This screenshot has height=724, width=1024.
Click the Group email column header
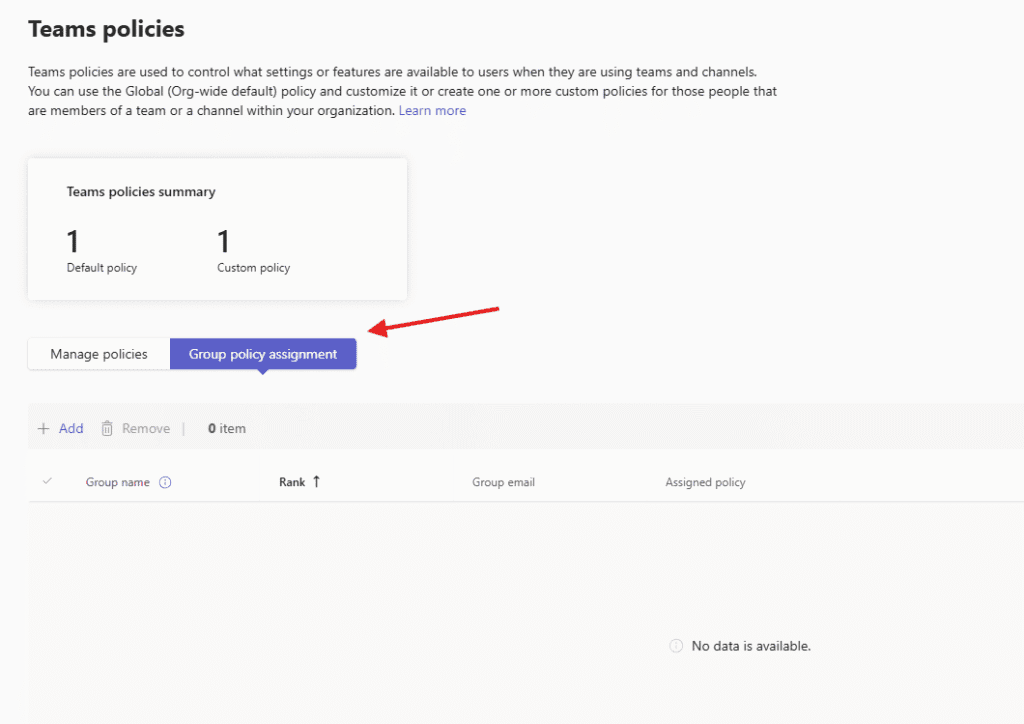[x=503, y=482]
